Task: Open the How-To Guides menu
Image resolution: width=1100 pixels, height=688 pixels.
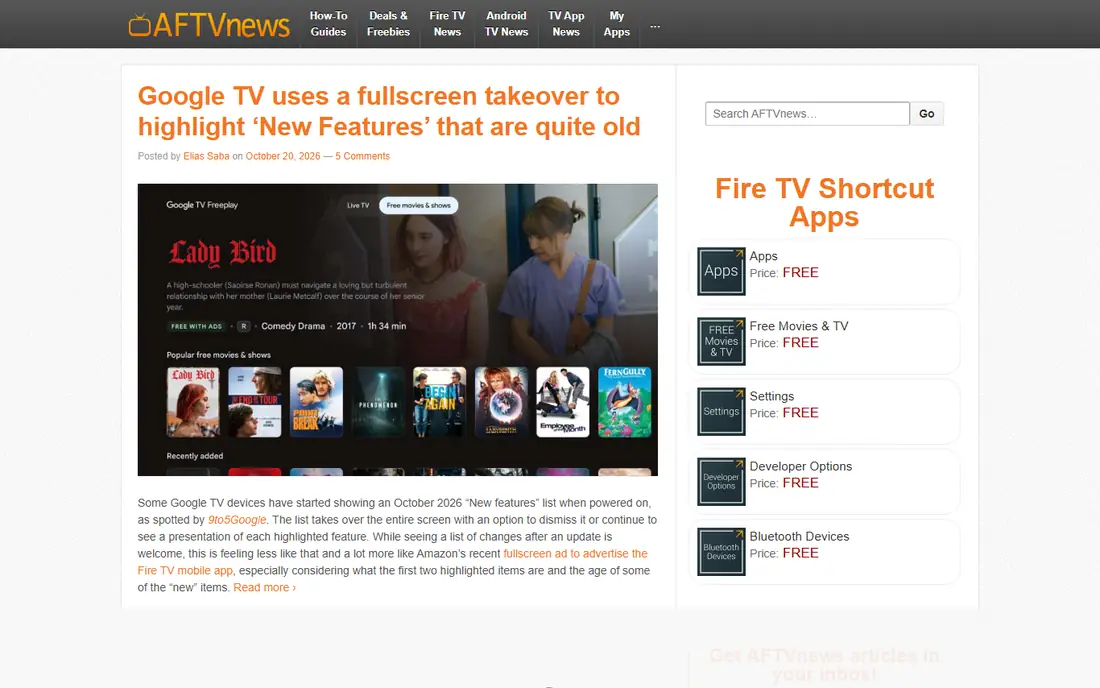Action: tap(328, 24)
